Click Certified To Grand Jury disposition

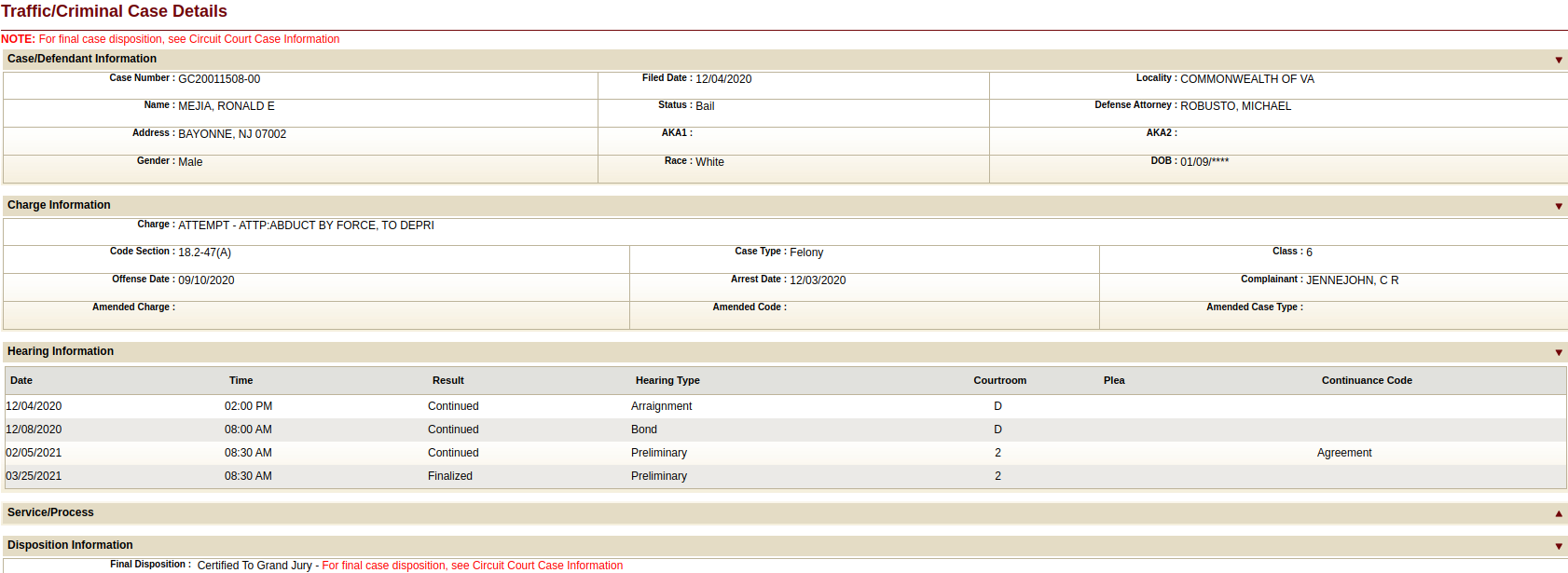point(254,566)
